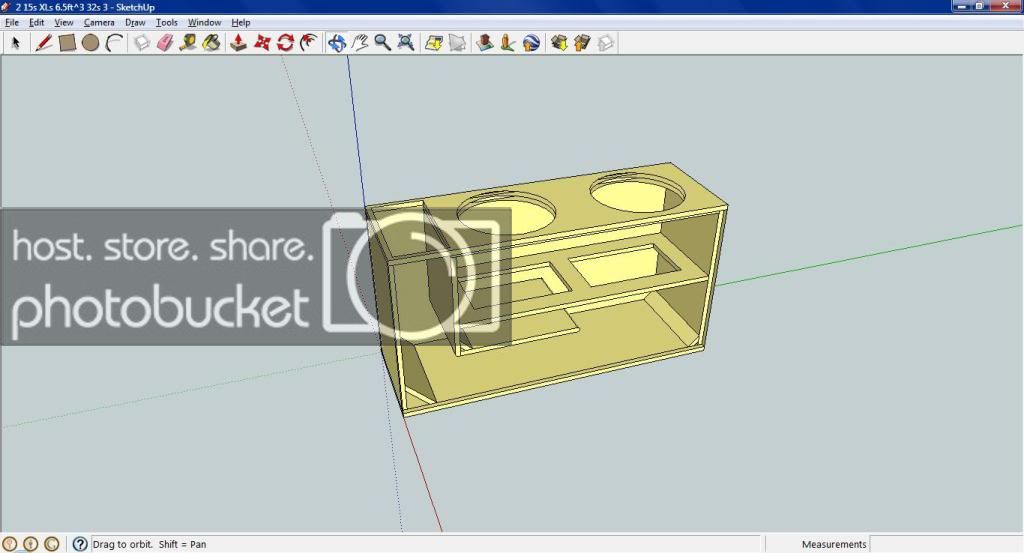Pick the Offset tool
The width and height of the screenshot is (1024, 553).
[309, 43]
